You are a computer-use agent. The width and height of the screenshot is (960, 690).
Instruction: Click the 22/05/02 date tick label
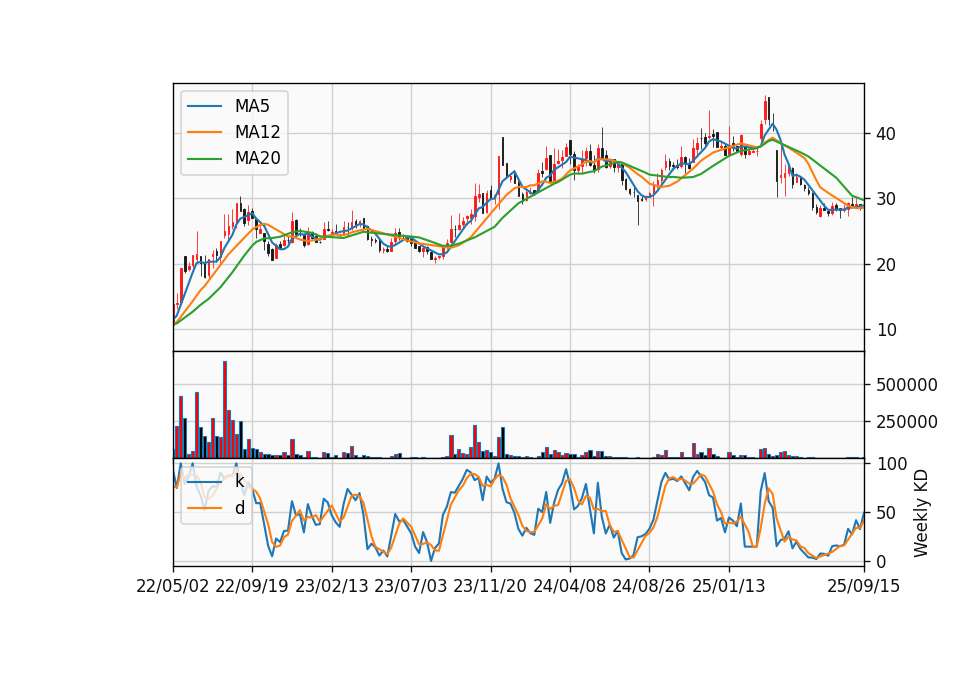click(173, 586)
